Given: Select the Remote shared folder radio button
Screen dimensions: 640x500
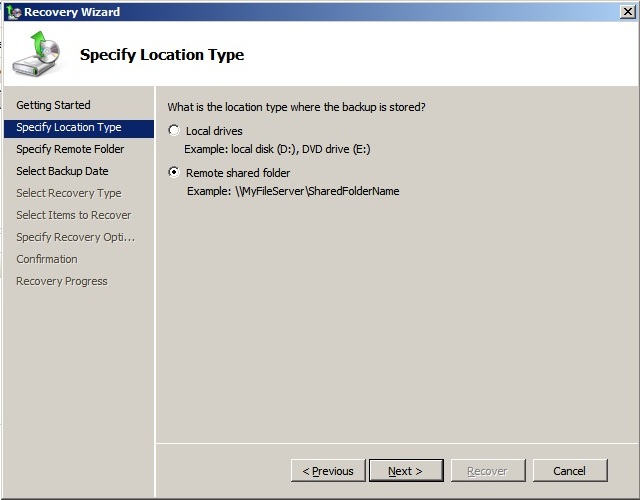Looking at the screenshot, I should [174, 173].
